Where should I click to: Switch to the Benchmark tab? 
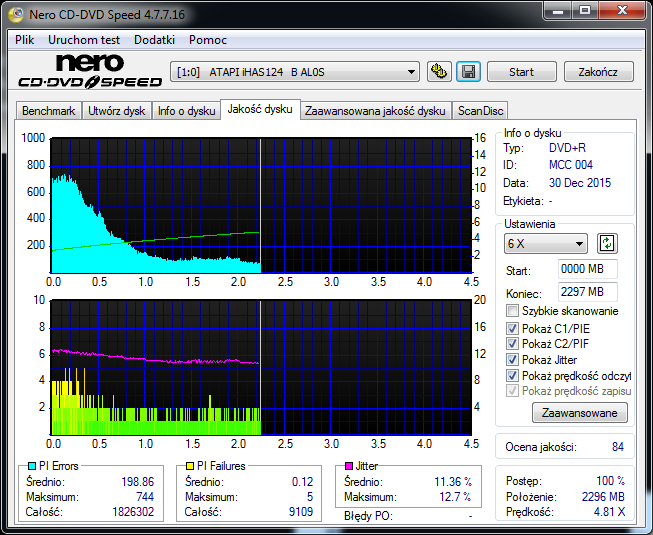[49, 111]
